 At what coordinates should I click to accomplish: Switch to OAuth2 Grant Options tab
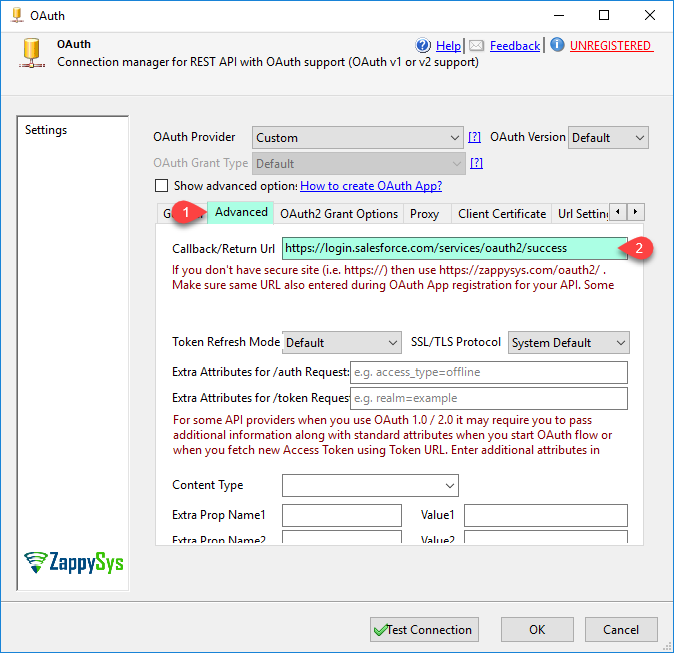339,214
